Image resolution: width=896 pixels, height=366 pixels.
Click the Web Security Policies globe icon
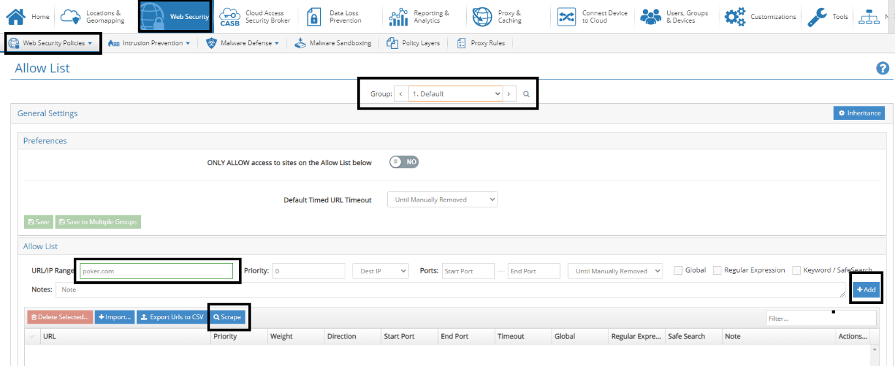13,43
